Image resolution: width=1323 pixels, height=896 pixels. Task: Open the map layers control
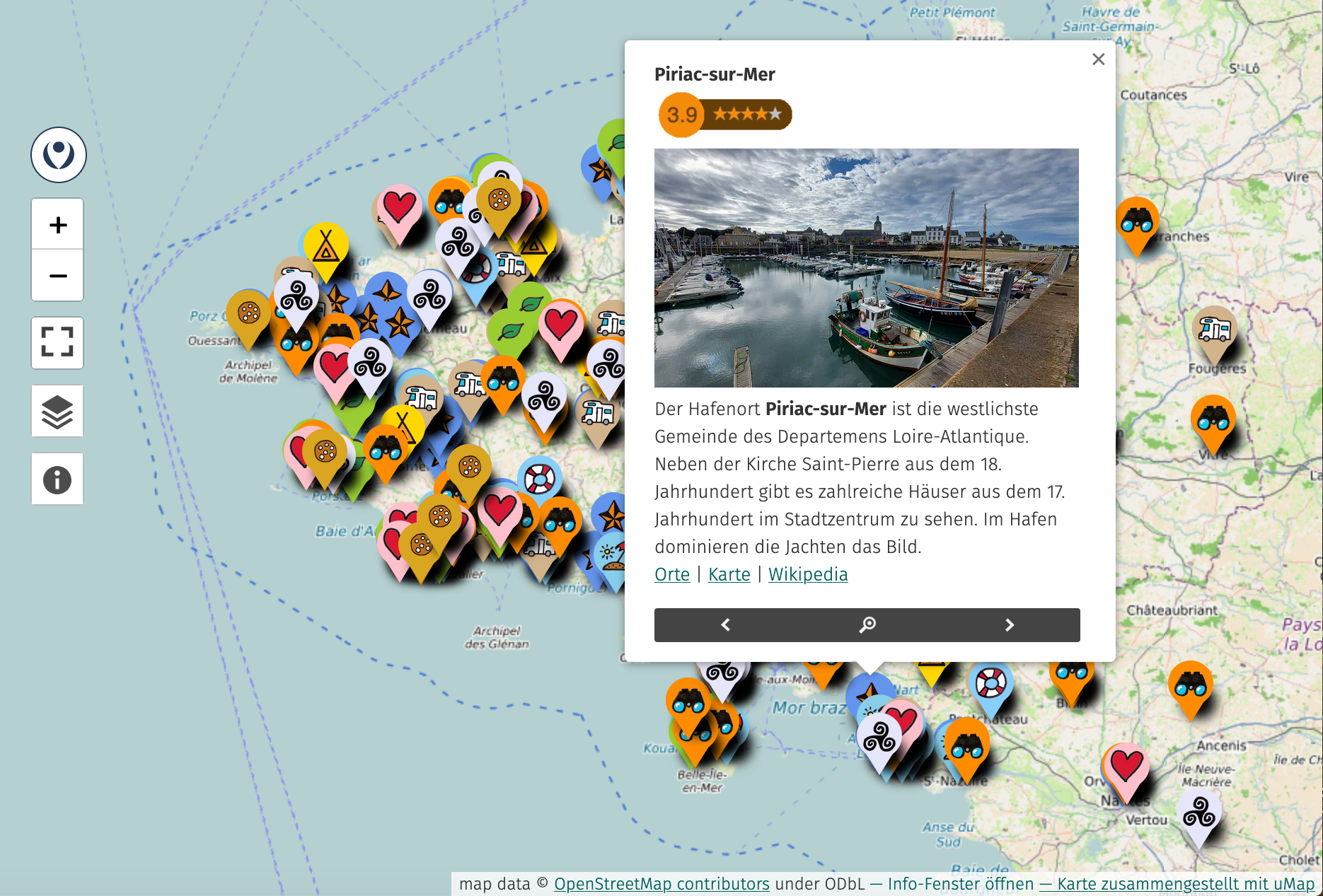(x=57, y=411)
